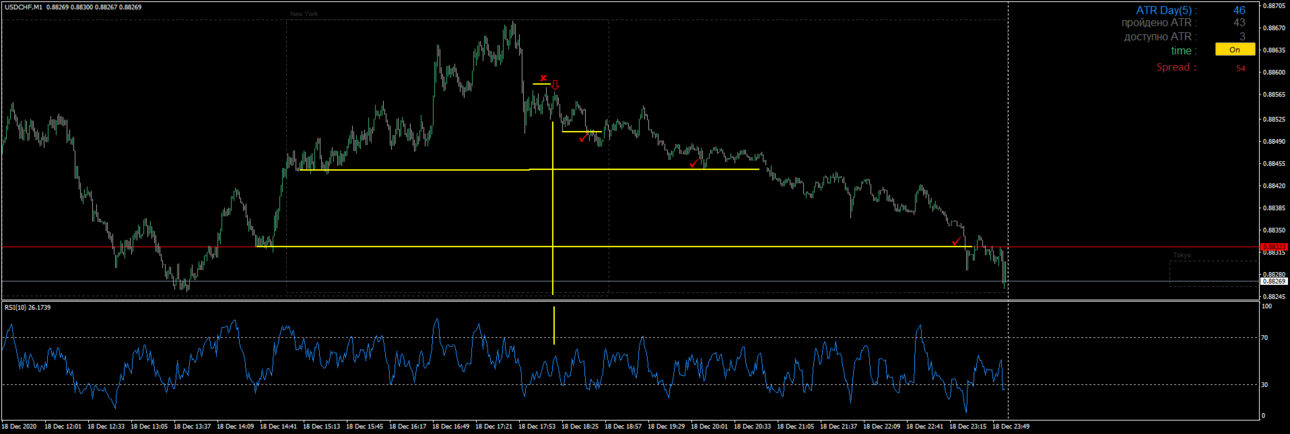The width and height of the screenshot is (1290, 434).
Task: Click the Tokyo session label
Action: (x=1182, y=255)
